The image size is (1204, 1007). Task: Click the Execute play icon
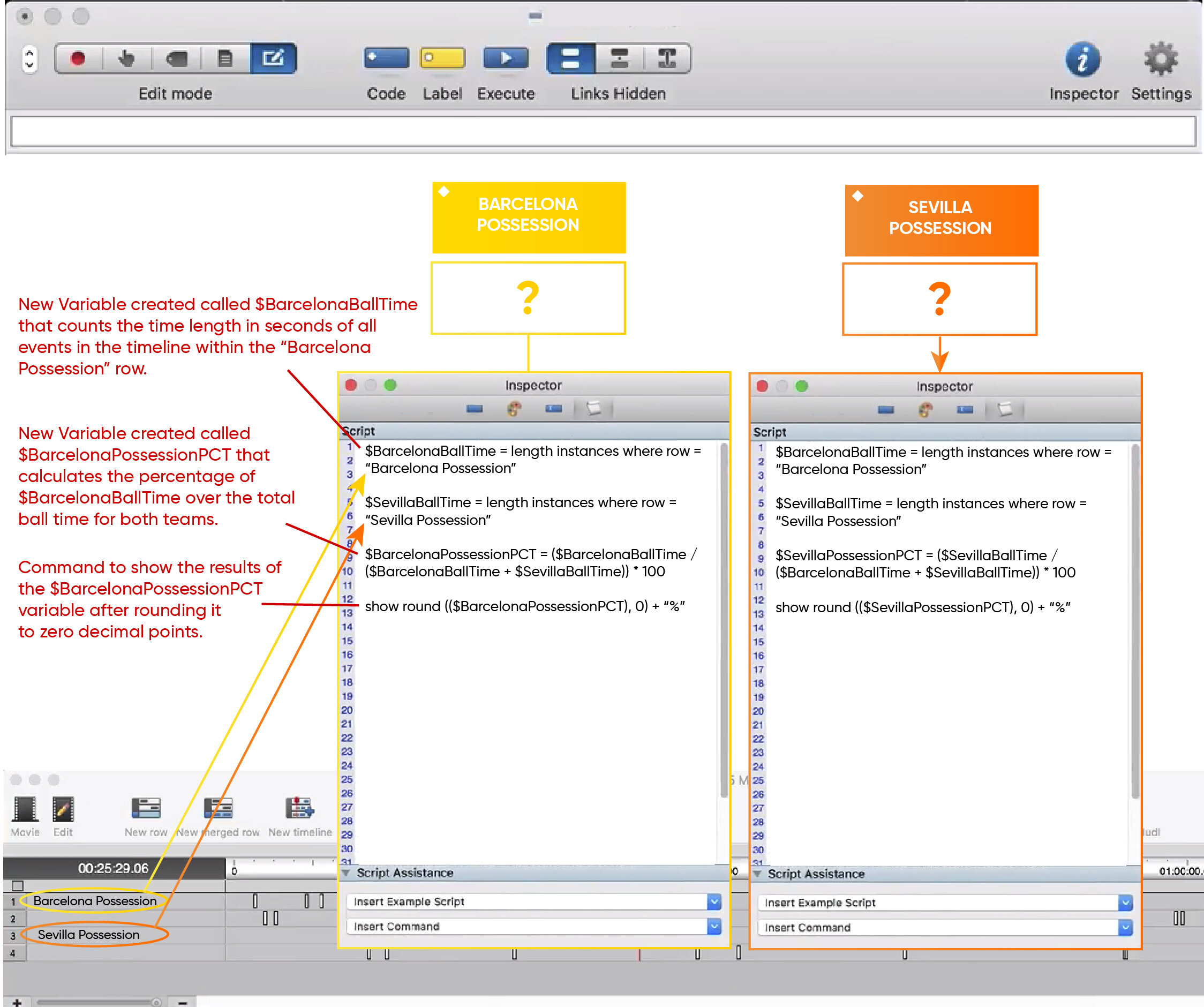(x=505, y=58)
